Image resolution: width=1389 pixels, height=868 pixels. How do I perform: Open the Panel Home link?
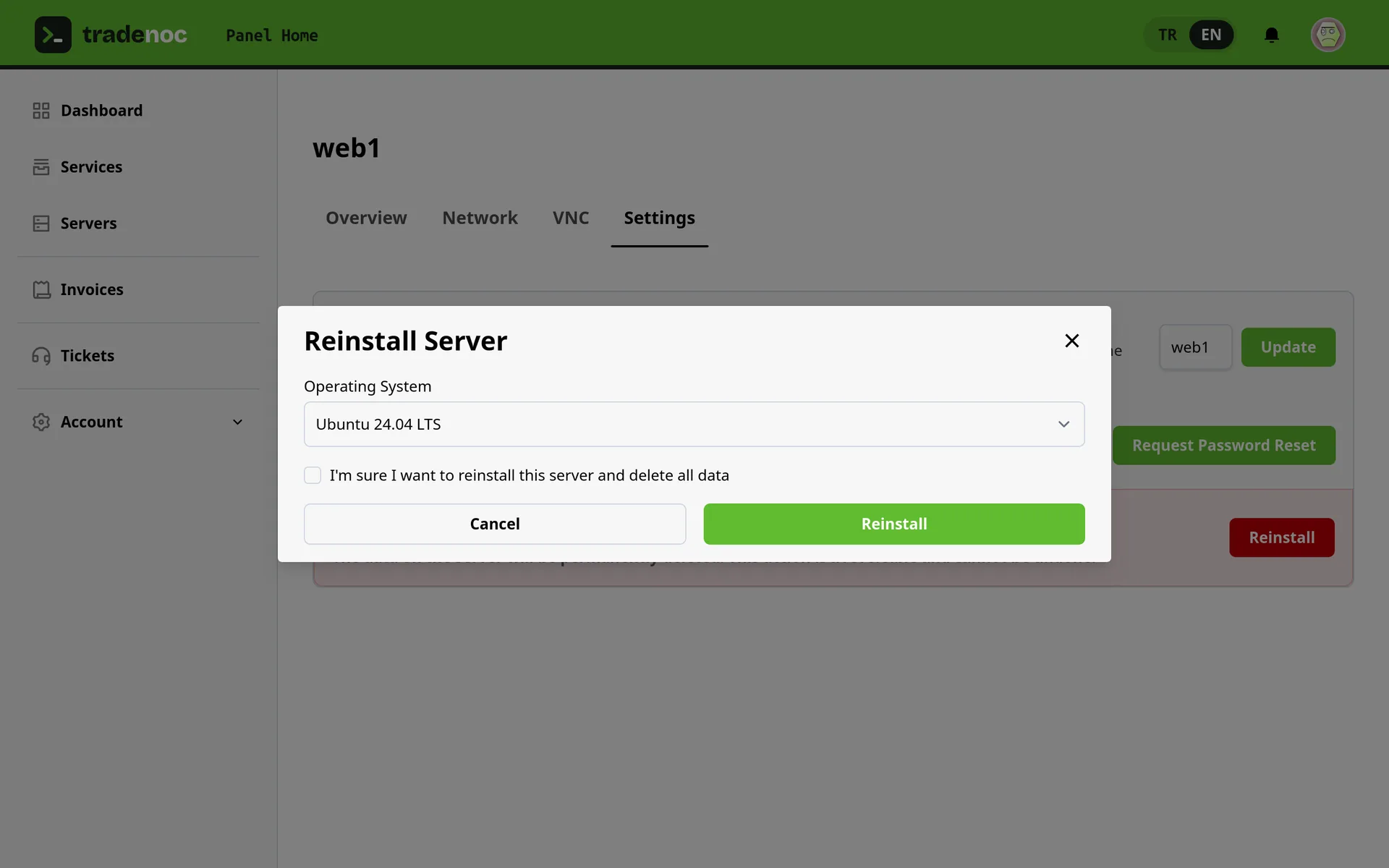click(272, 35)
